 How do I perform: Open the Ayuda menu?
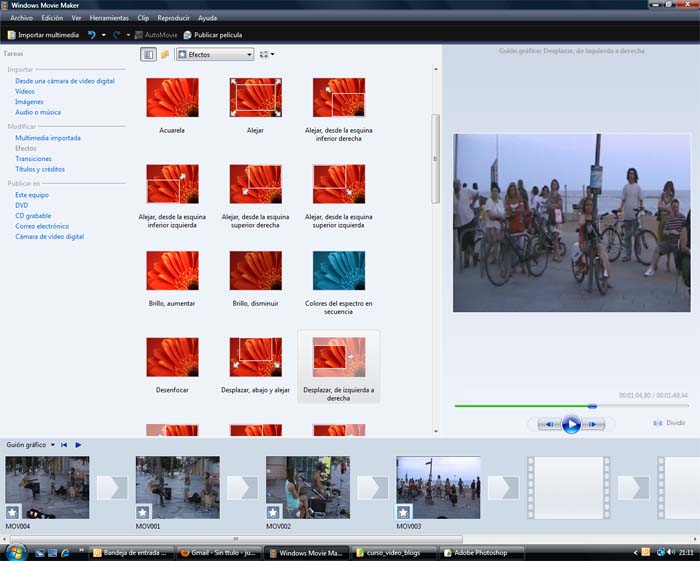[x=207, y=18]
